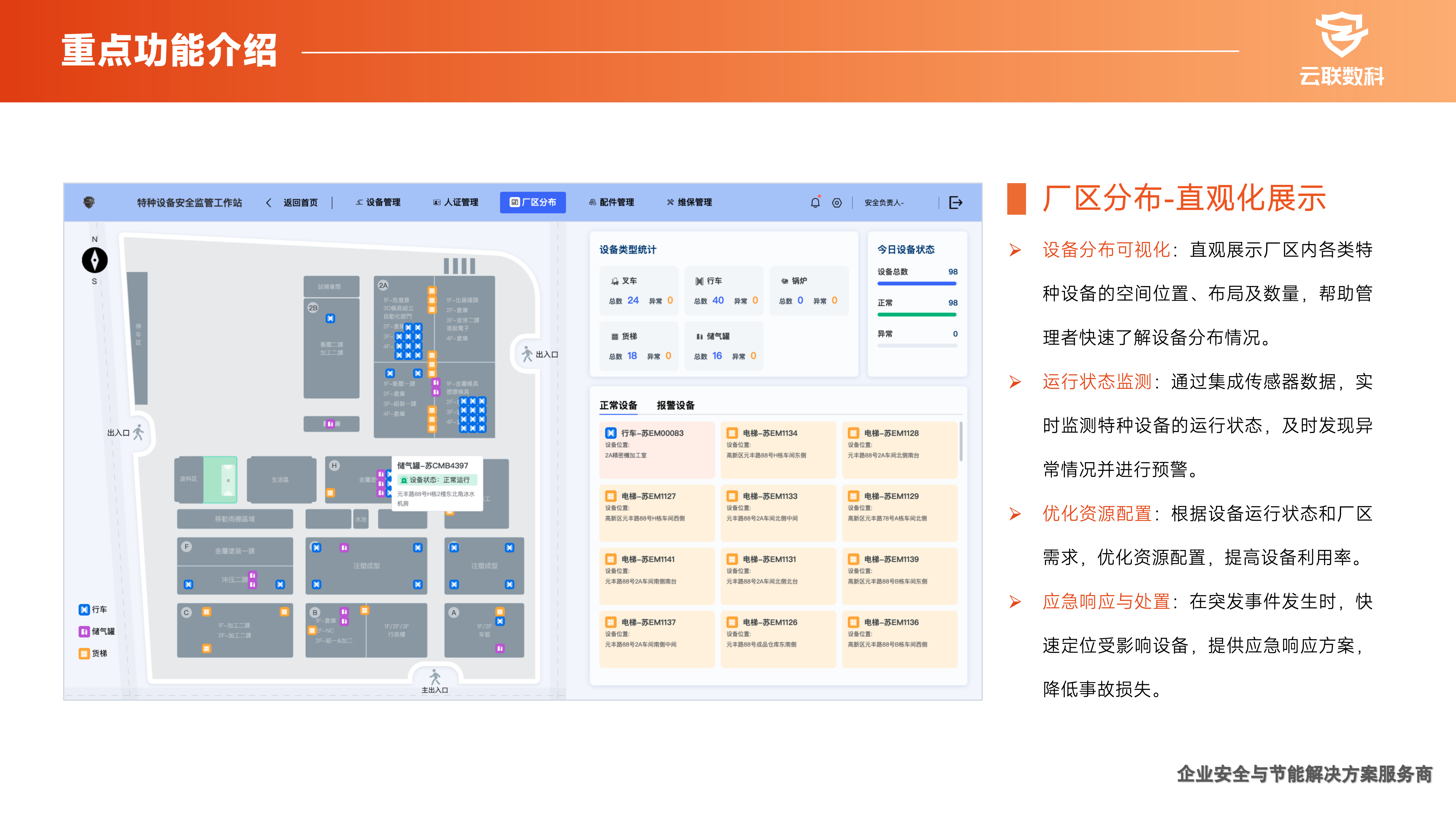This screenshot has height=819, width=1456.
Task: Open the 安全负责人 user dropdown
Action: (884, 202)
